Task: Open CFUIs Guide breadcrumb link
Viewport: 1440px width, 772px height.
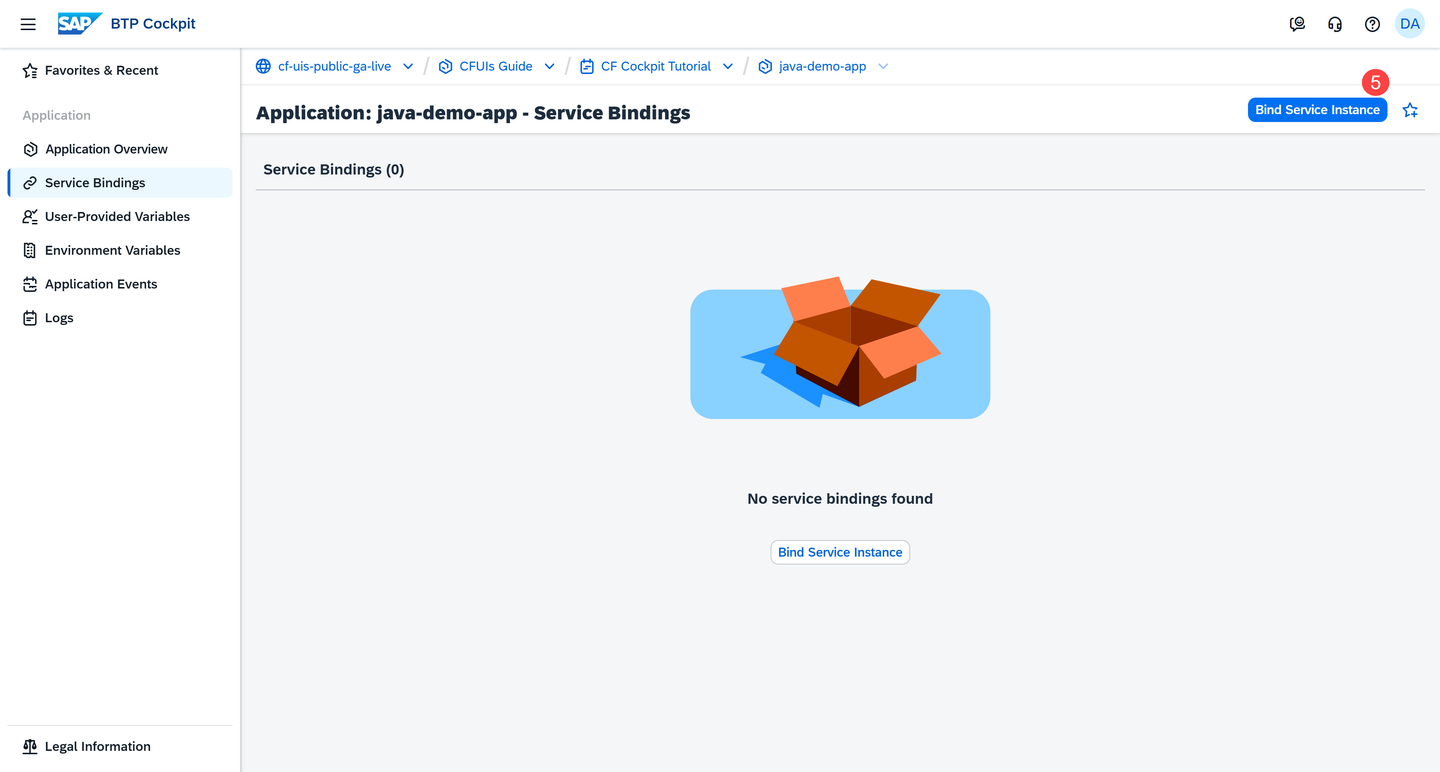Action: click(496, 66)
